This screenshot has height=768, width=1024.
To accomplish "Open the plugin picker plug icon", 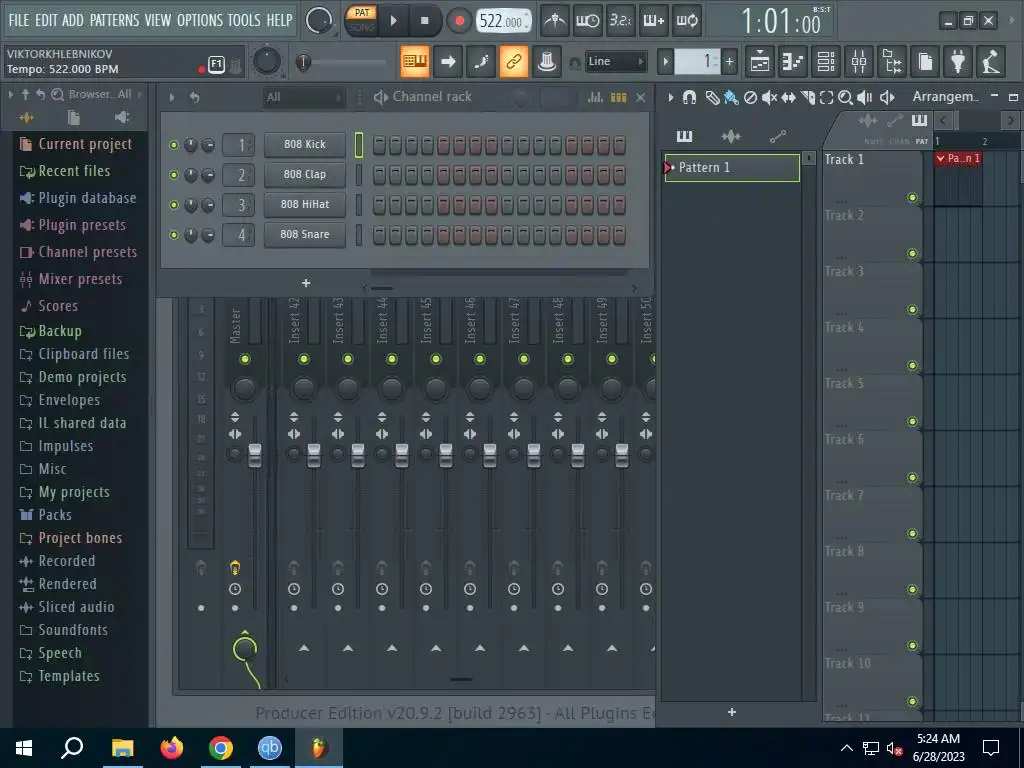I will [958, 61].
